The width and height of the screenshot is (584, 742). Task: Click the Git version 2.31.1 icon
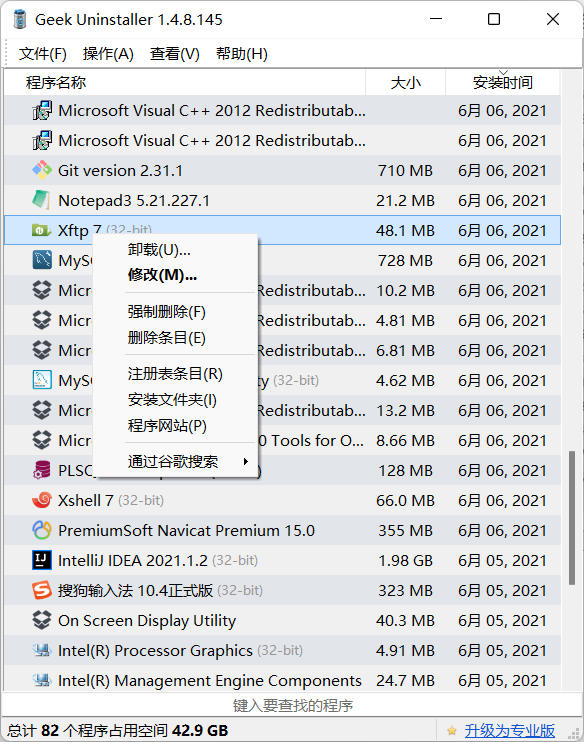pyautogui.click(x=42, y=170)
